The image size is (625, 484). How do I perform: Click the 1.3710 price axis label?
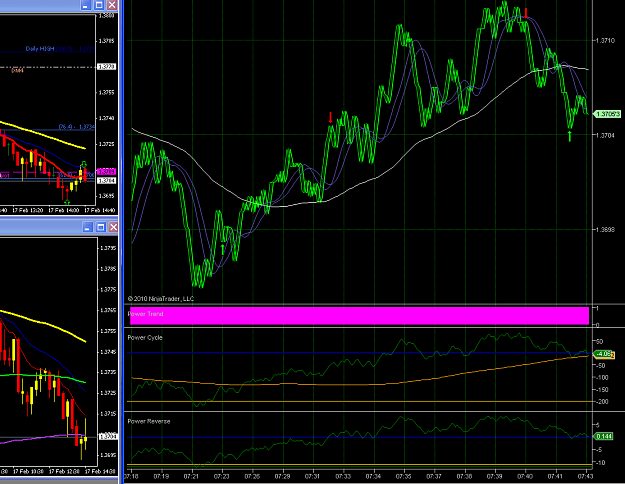coord(605,41)
